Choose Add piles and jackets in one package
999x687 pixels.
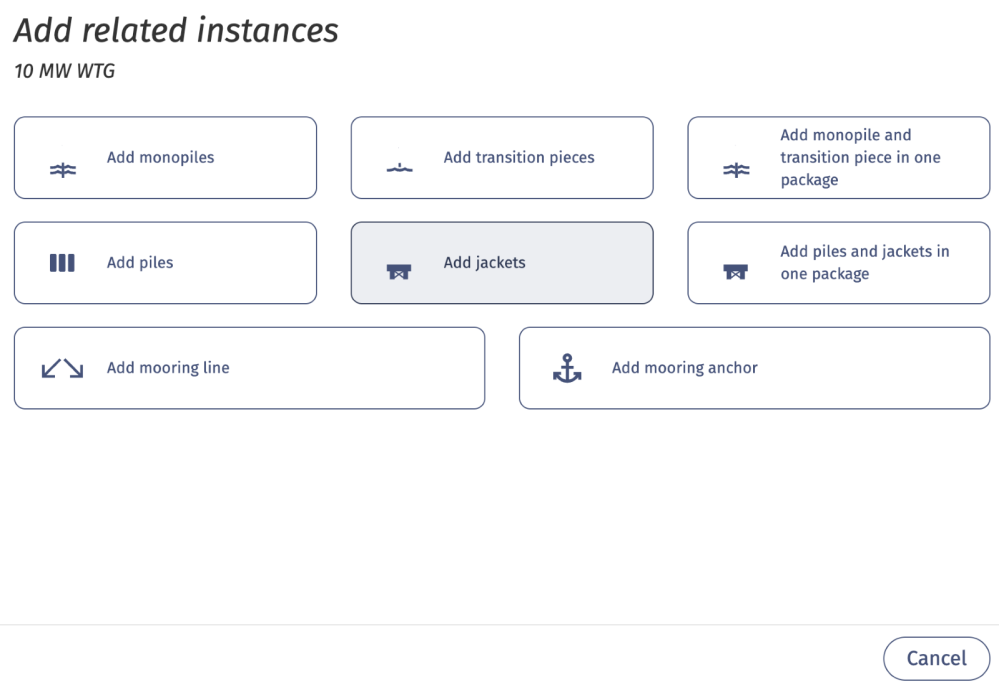838,263
